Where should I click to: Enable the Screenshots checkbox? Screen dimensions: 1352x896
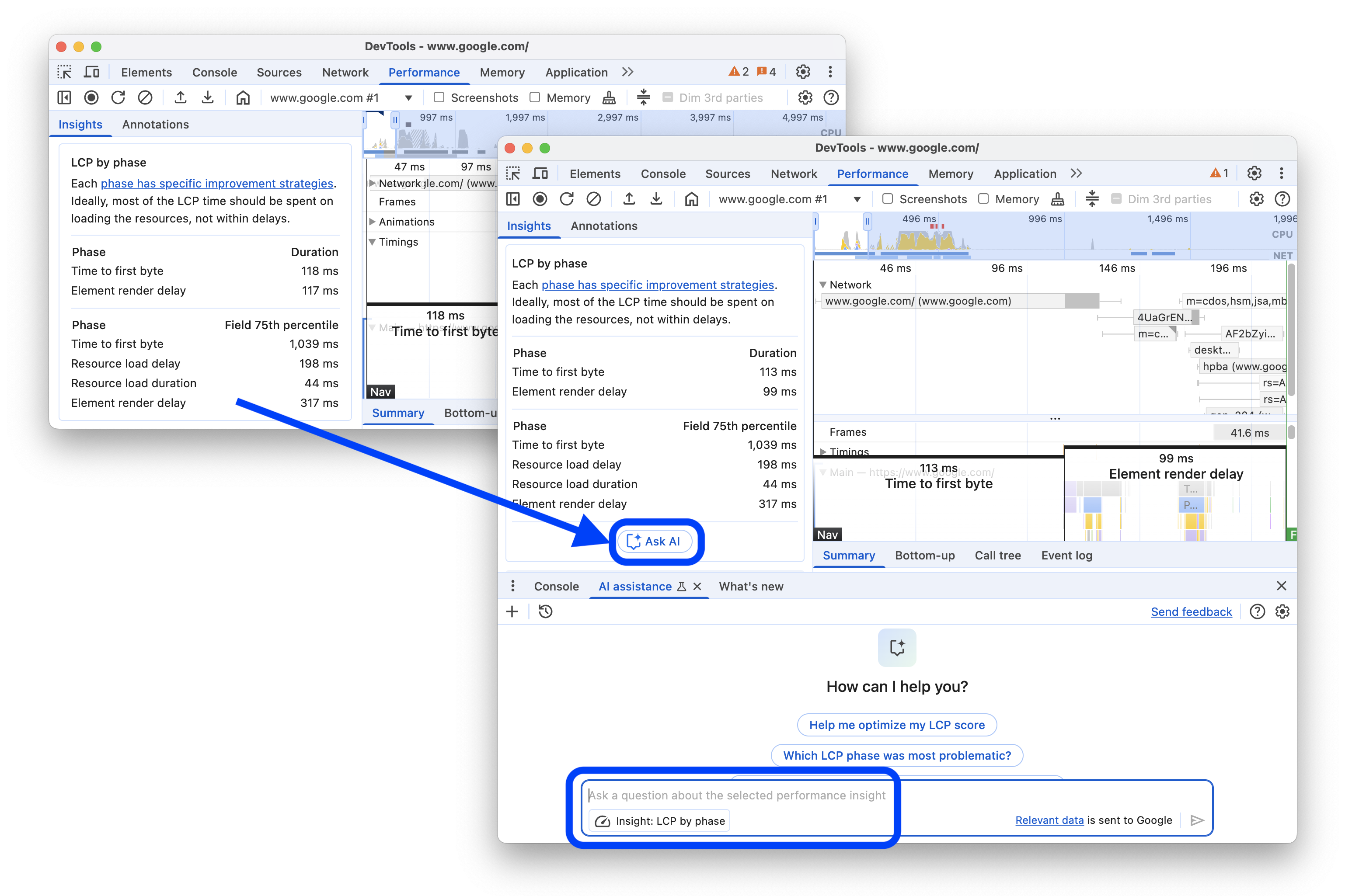(x=889, y=199)
